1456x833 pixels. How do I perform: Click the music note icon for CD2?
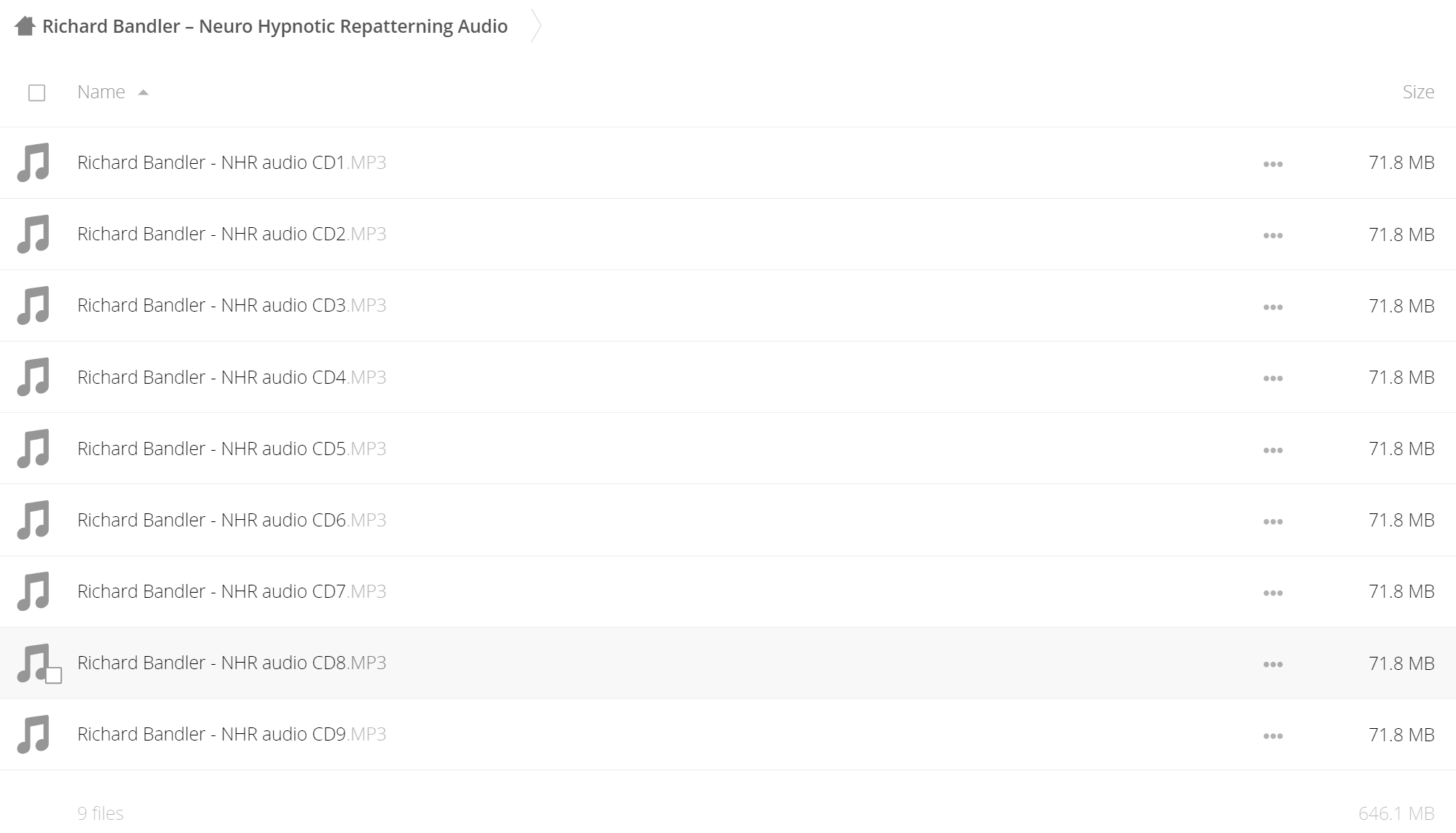click(34, 234)
